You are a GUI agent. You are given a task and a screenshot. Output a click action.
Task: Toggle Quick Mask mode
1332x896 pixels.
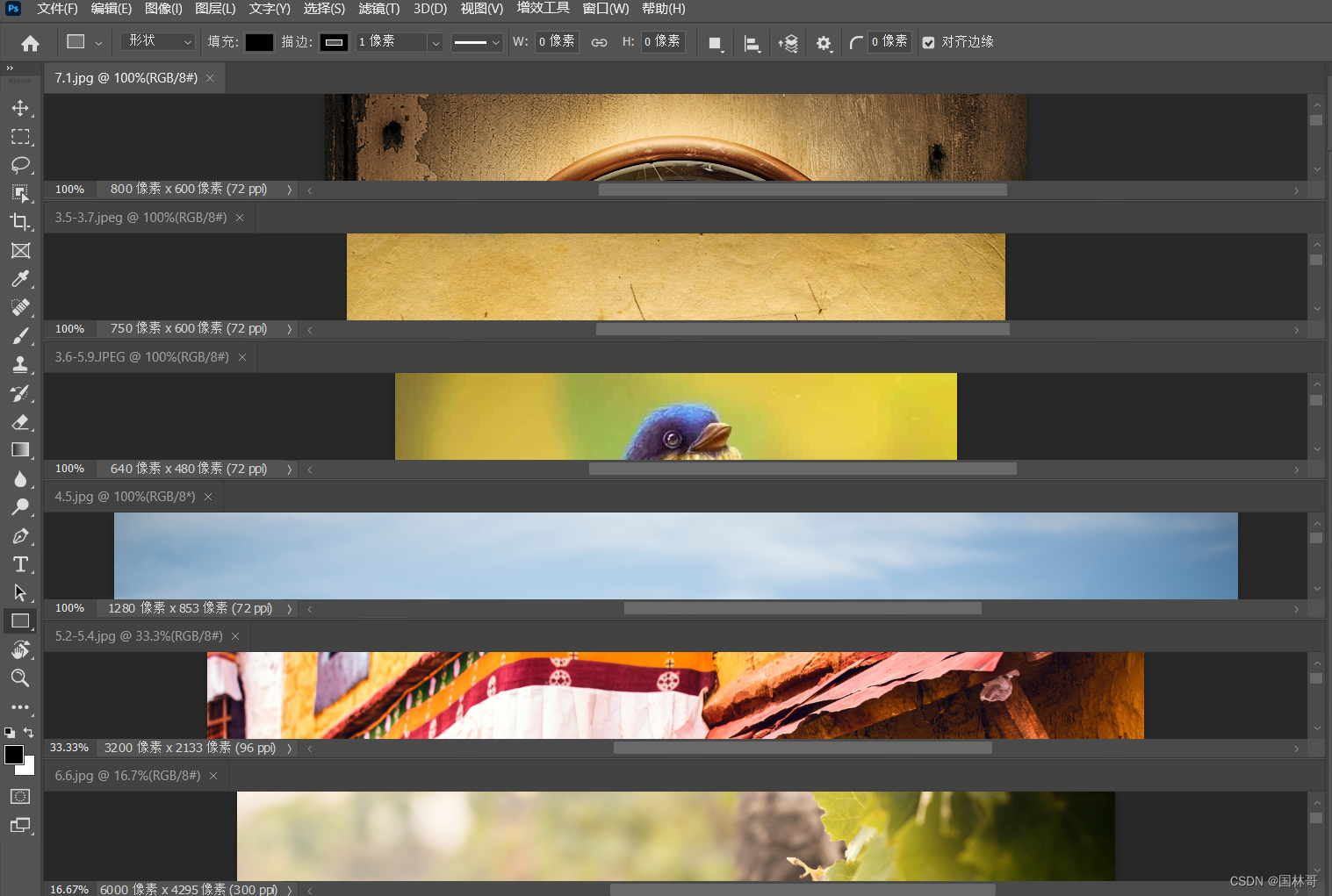click(20, 796)
